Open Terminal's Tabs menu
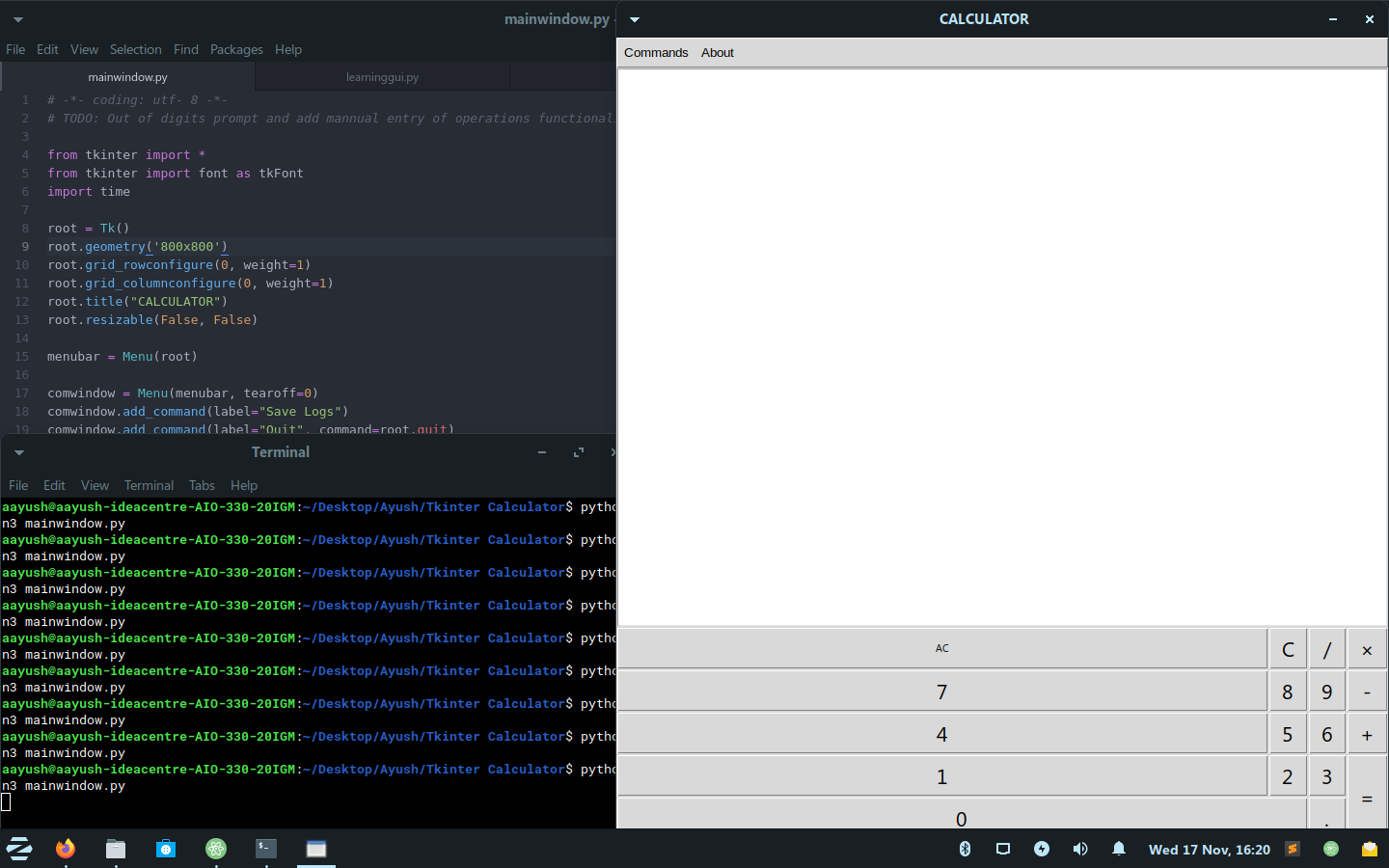Screen dimensions: 1389x868 pyautogui.click(x=202, y=485)
